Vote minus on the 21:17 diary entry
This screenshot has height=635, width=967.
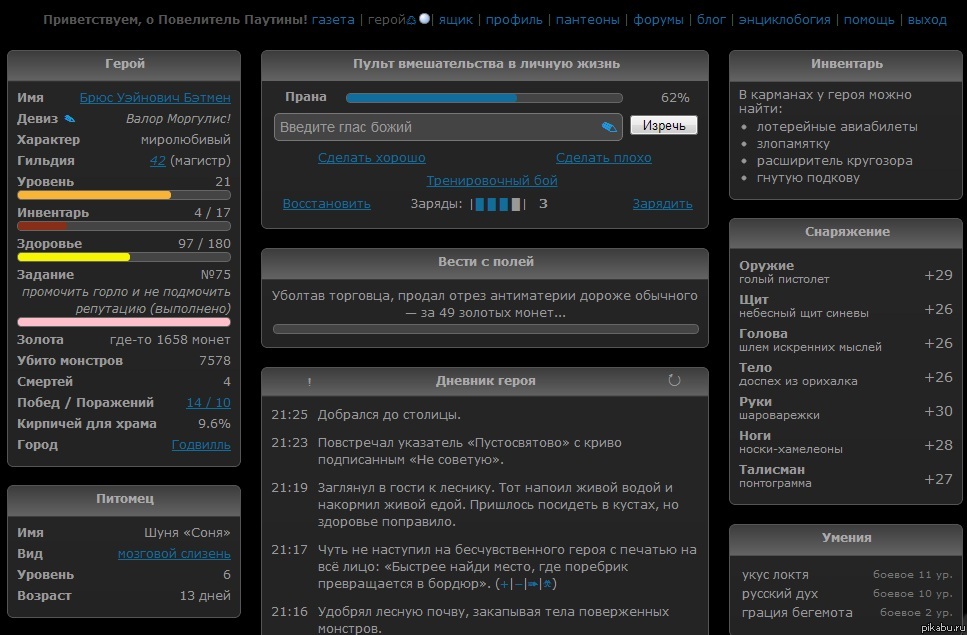[x=519, y=584]
